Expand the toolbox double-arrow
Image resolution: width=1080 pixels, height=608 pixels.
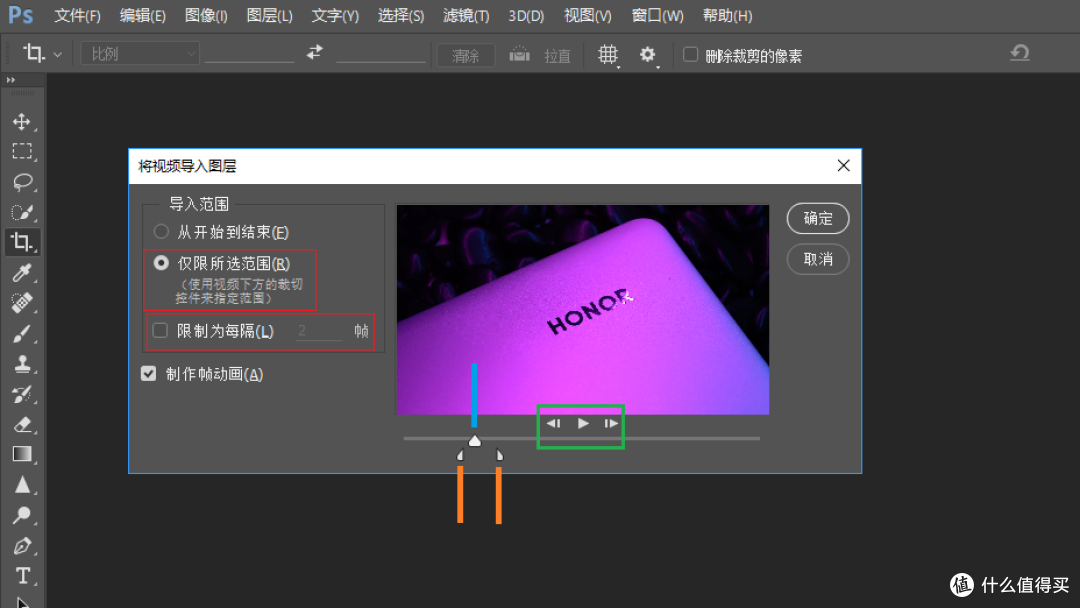tap(10, 81)
